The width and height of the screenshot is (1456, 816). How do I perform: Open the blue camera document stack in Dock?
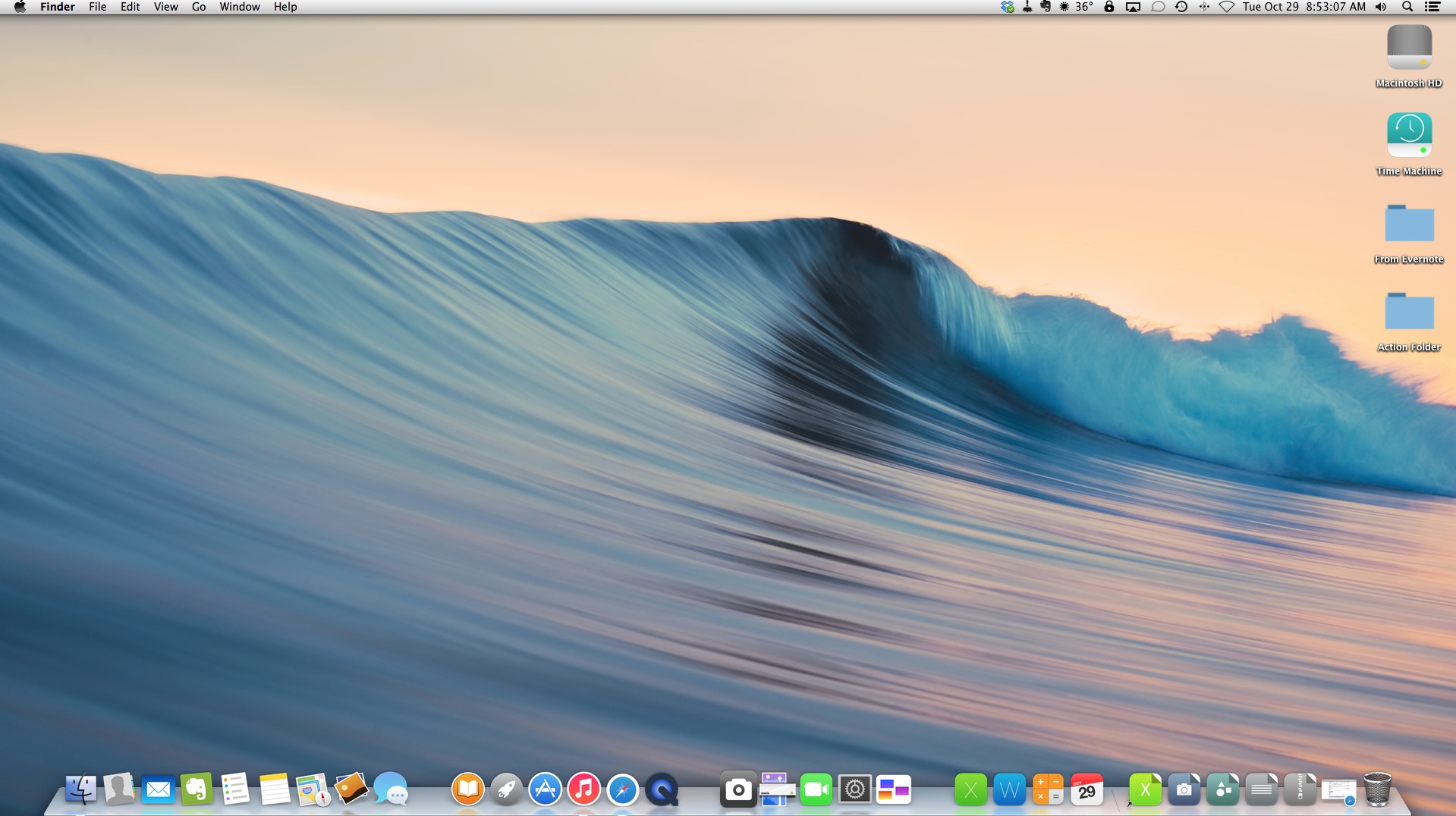point(1184,789)
